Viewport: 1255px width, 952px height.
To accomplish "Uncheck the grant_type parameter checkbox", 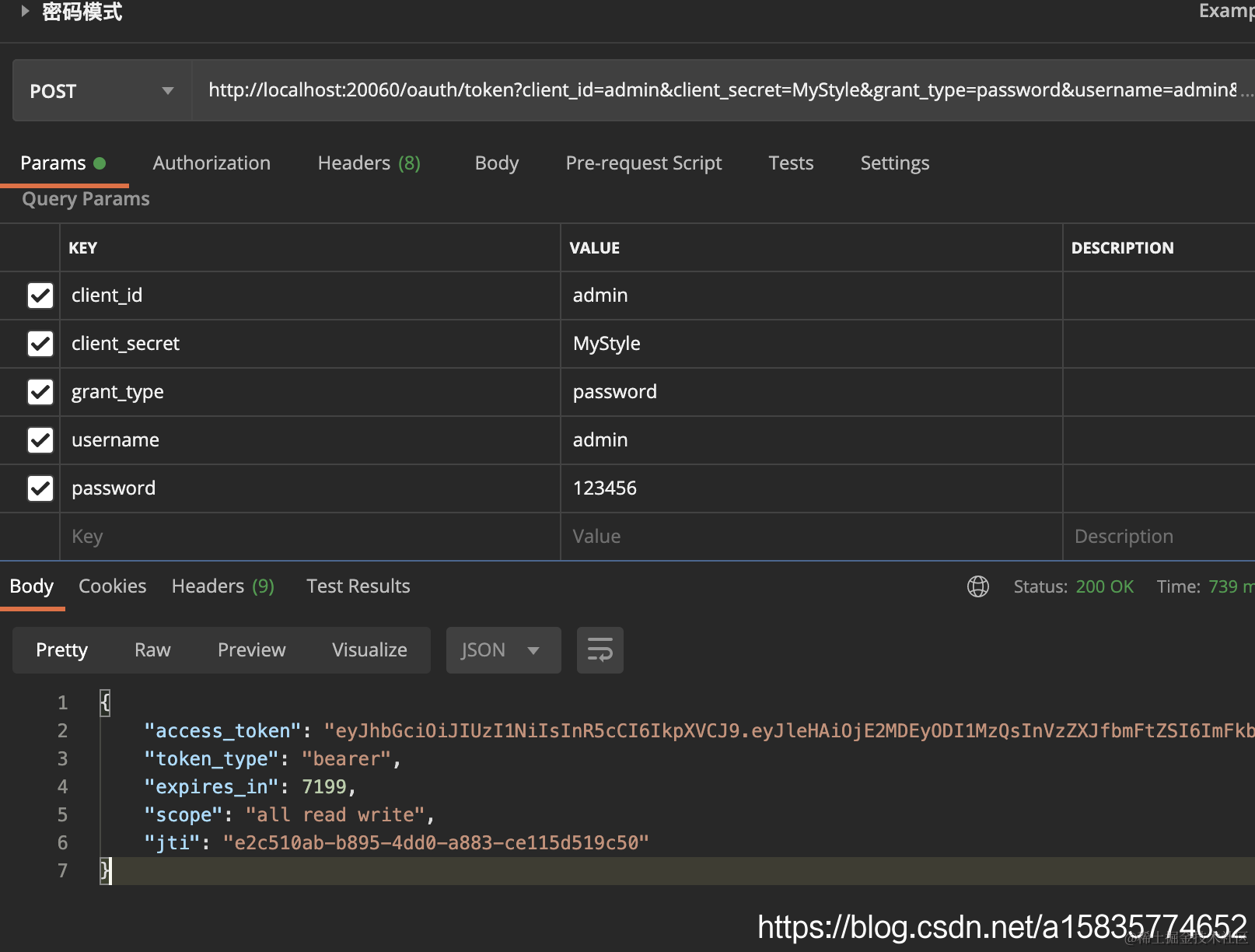I will point(40,392).
